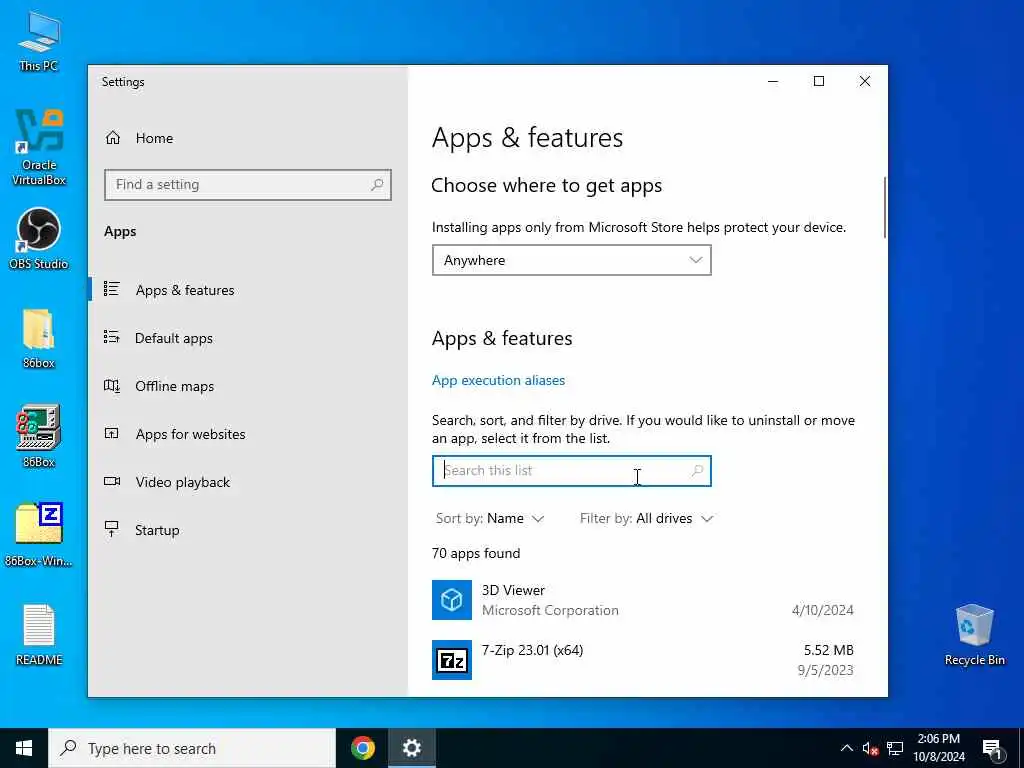The width and height of the screenshot is (1024, 768).
Task: Click the magnifier icon in Find a setting box
Action: pyautogui.click(x=377, y=185)
